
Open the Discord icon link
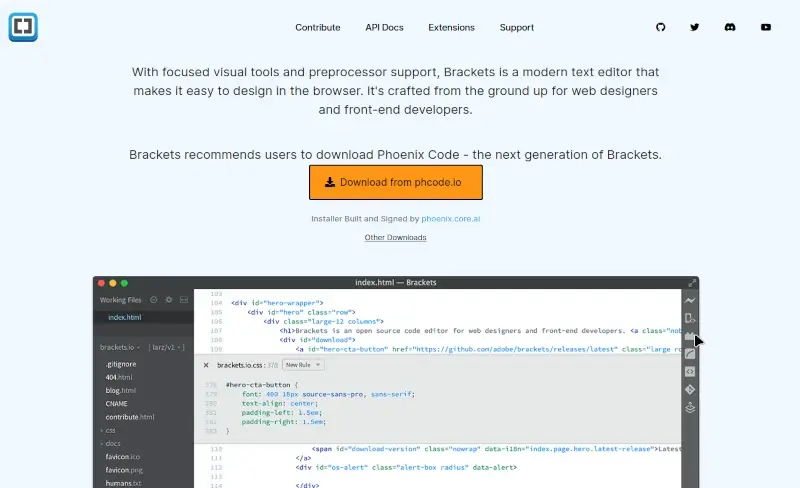[x=730, y=28]
